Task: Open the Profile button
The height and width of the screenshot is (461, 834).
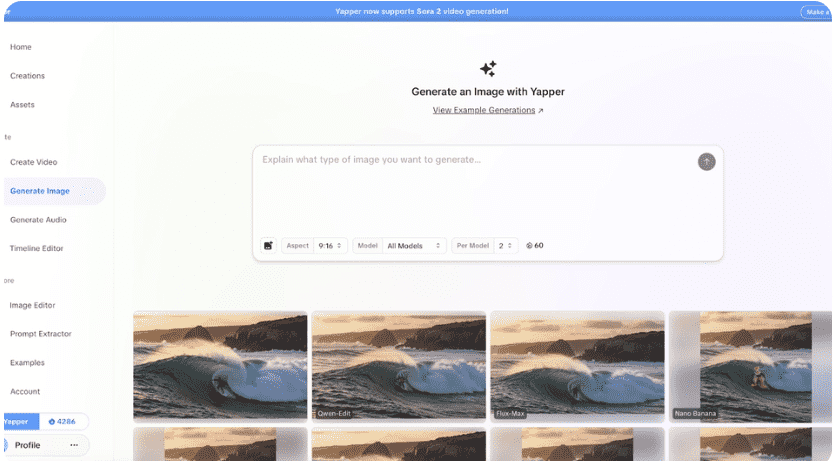Action: pos(46,445)
